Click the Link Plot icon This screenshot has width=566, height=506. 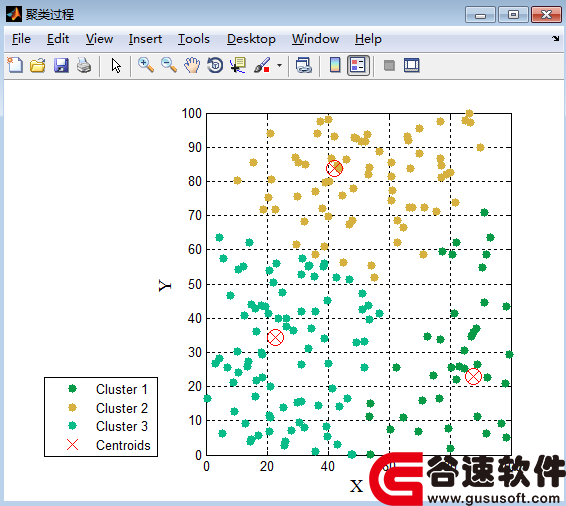pos(304,65)
